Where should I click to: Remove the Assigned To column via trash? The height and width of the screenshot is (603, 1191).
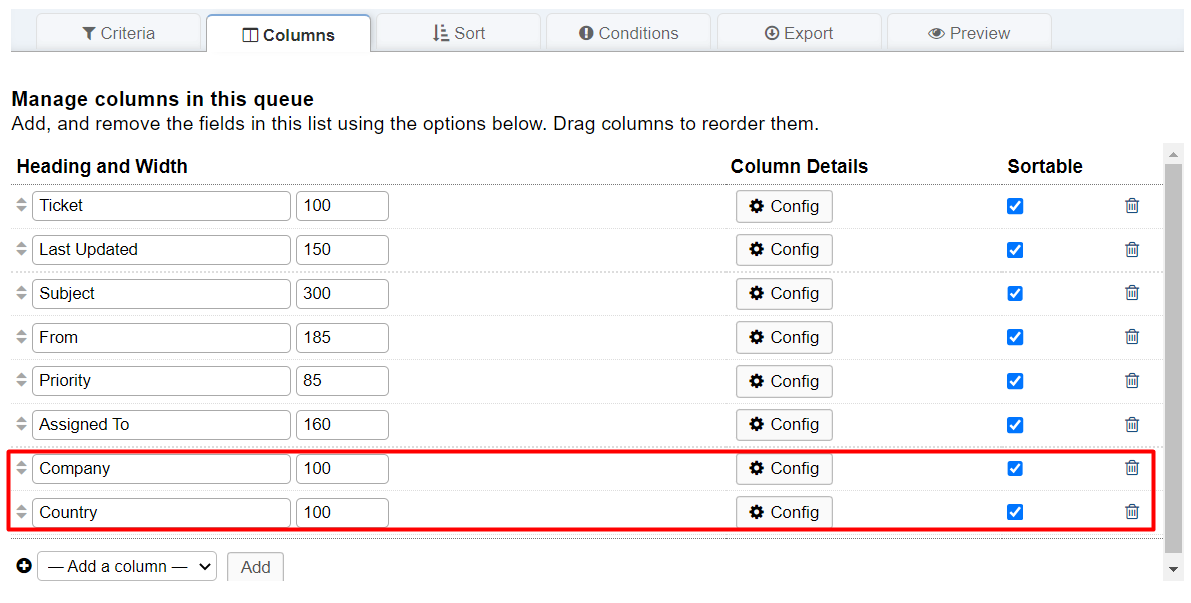[1132, 425]
